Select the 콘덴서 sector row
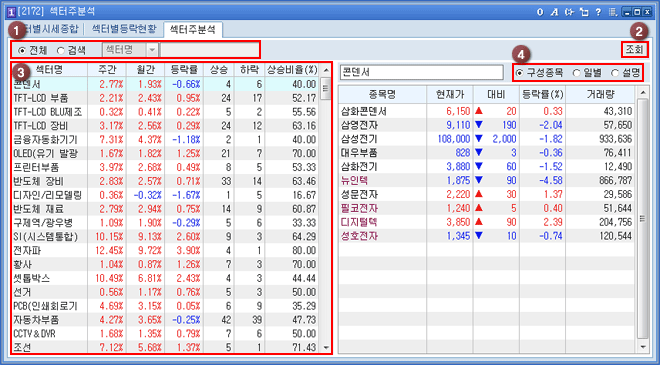660x365 pixels. 165,84
